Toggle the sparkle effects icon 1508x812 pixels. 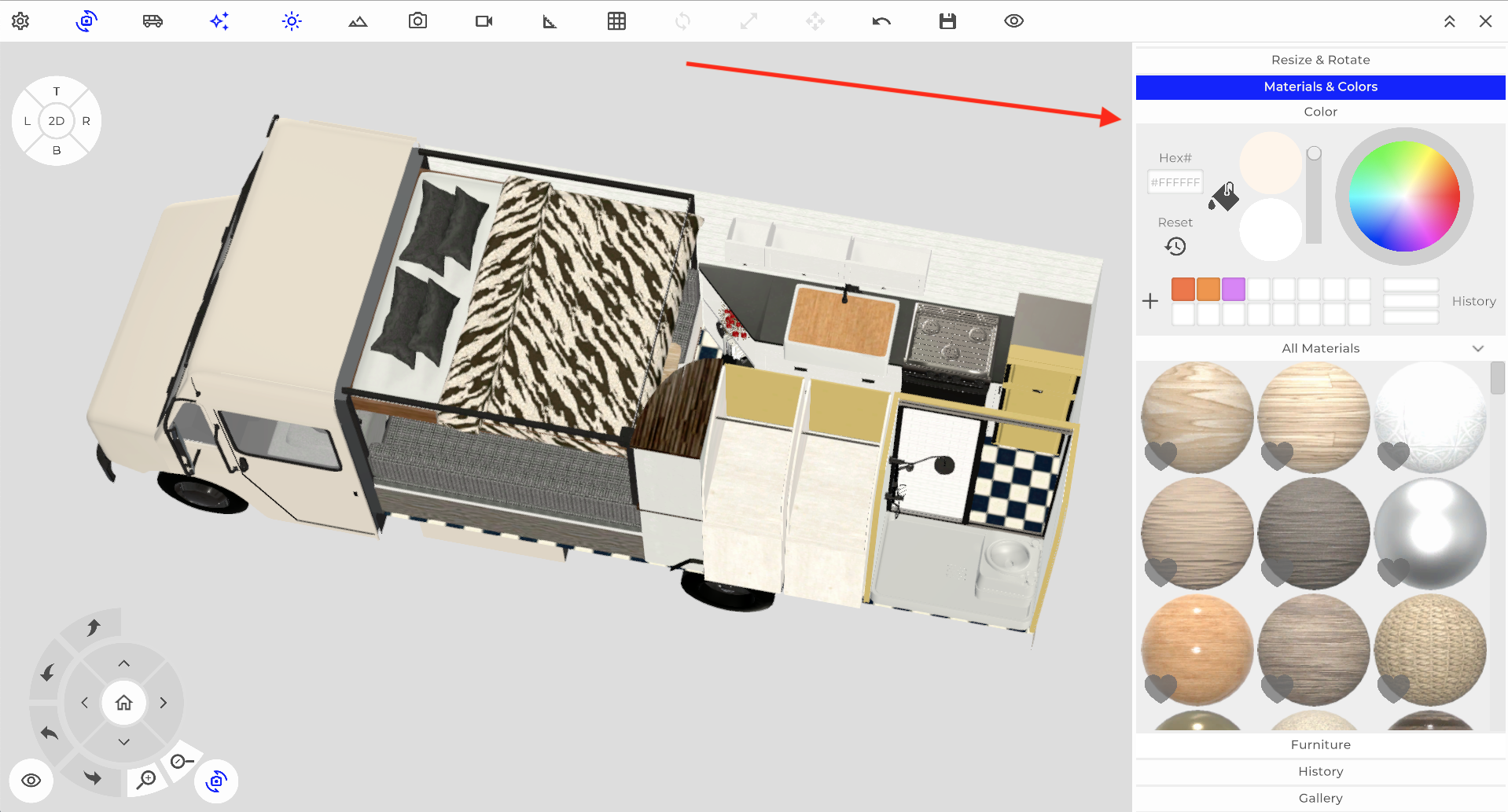coord(219,21)
